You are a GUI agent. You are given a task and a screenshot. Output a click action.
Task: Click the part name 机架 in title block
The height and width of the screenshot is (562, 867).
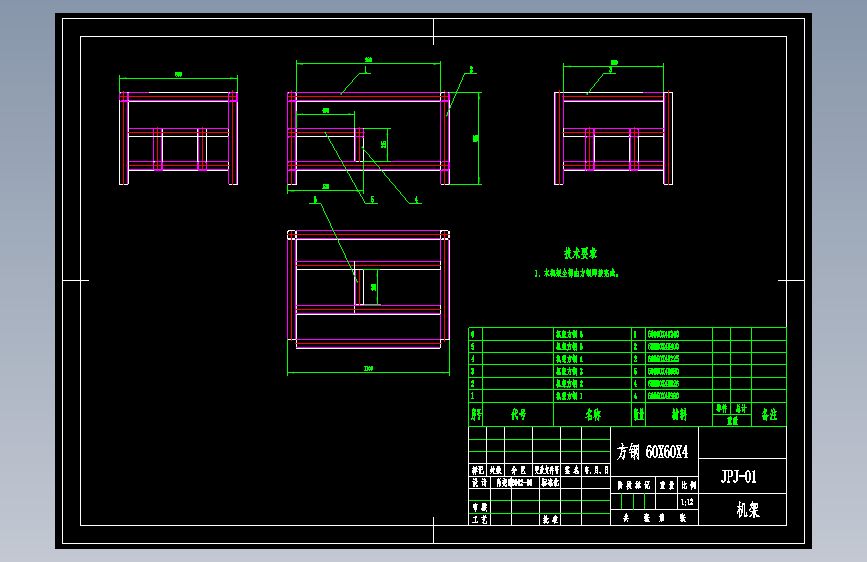pos(748,509)
